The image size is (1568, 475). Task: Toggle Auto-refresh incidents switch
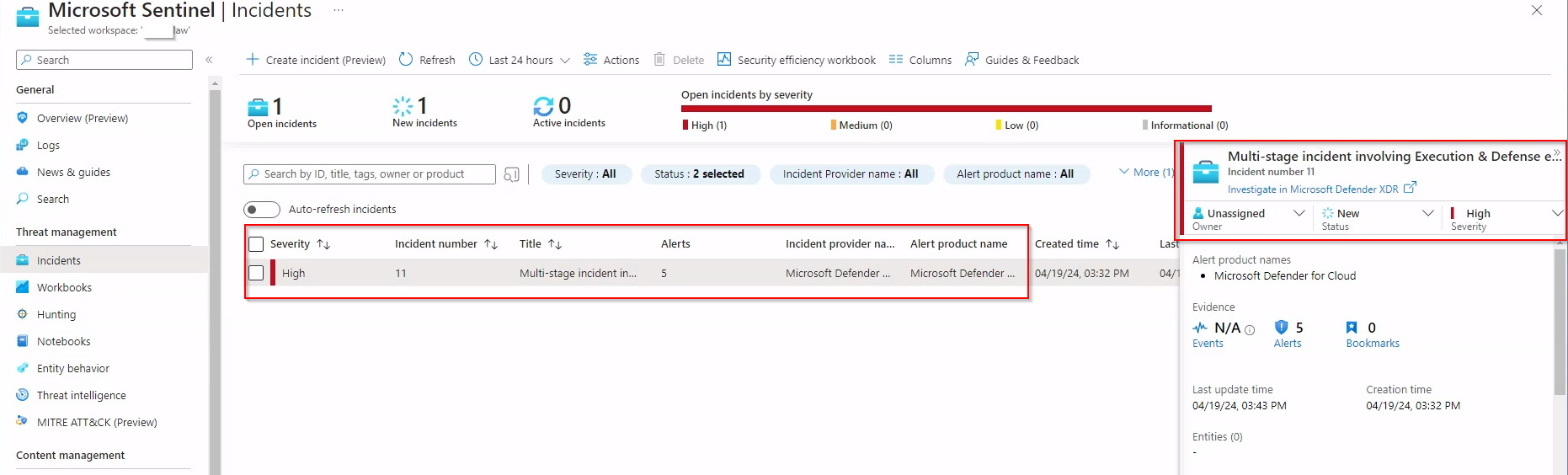pyautogui.click(x=262, y=209)
